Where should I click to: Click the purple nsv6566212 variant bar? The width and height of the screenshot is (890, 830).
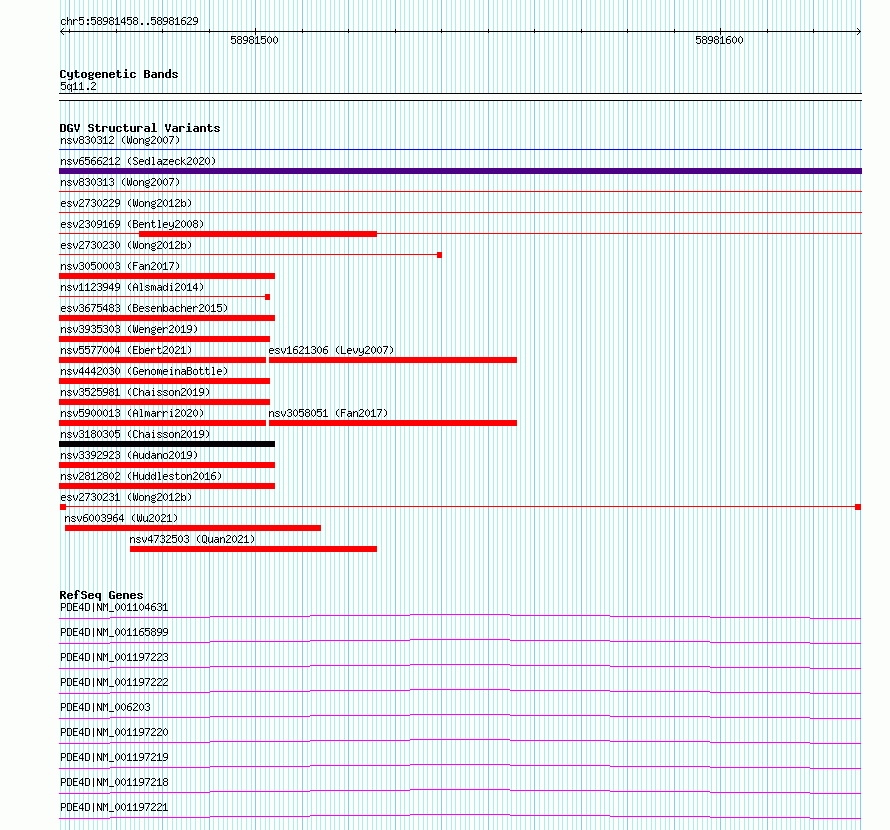point(460,171)
